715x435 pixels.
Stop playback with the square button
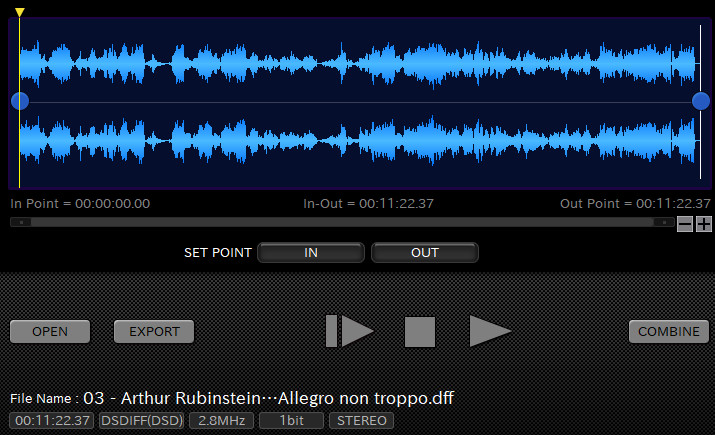click(420, 332)
